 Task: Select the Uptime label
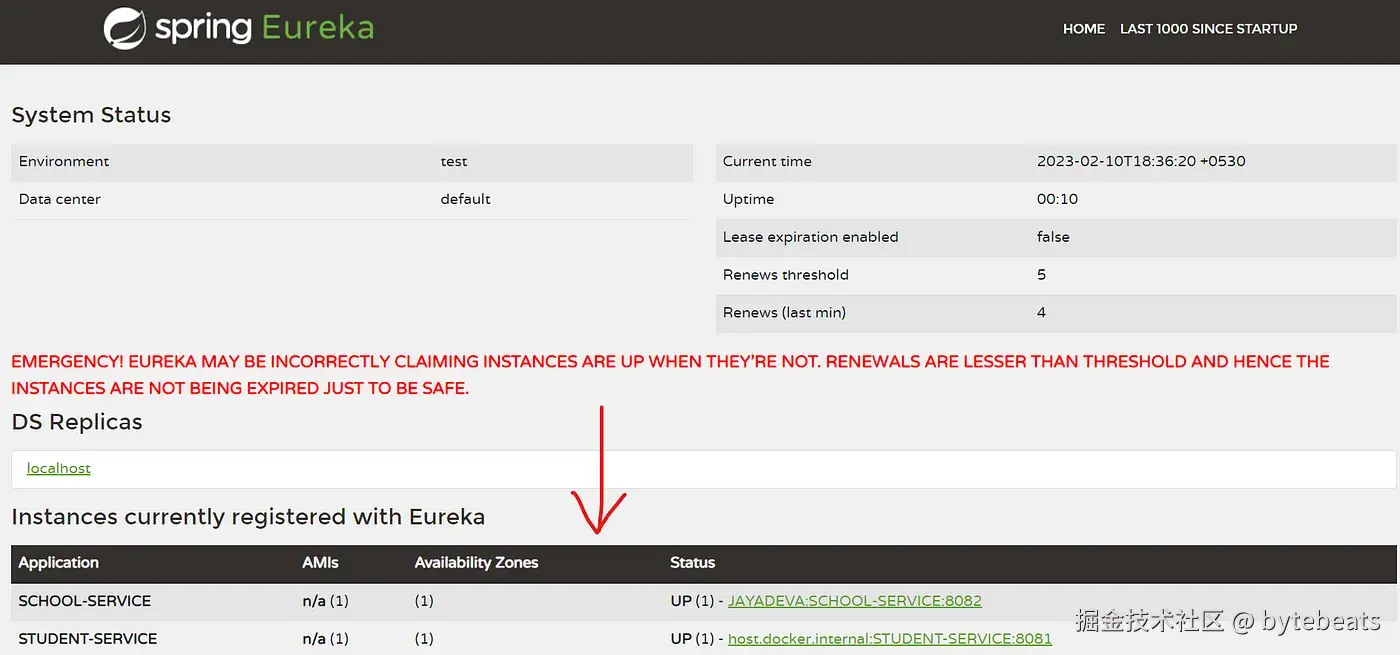pos(749,199)
